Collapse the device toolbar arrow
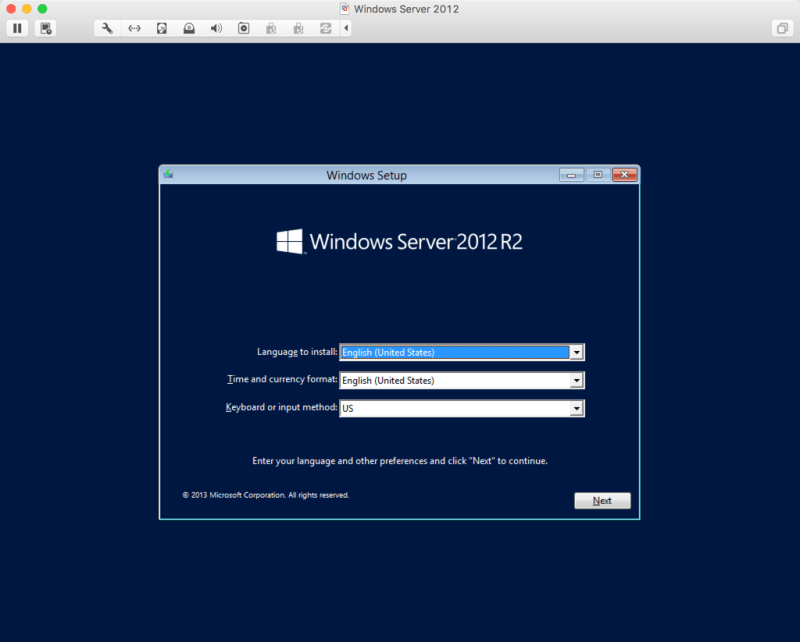The width and height of the screenshot is (800, 642). [x=346, y=28]
